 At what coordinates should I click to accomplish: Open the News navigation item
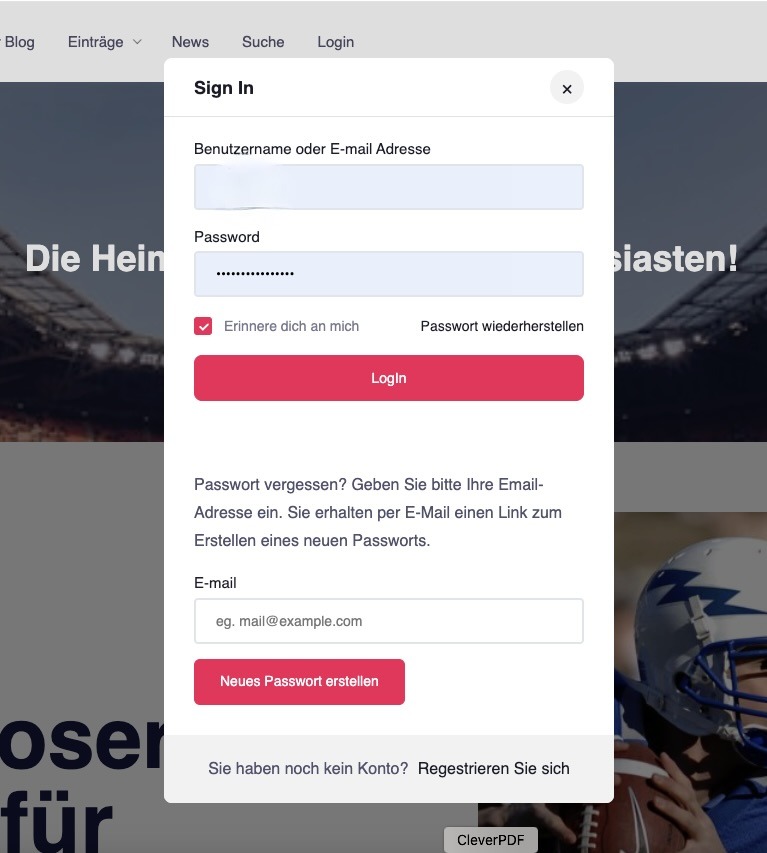click(190, 42)
